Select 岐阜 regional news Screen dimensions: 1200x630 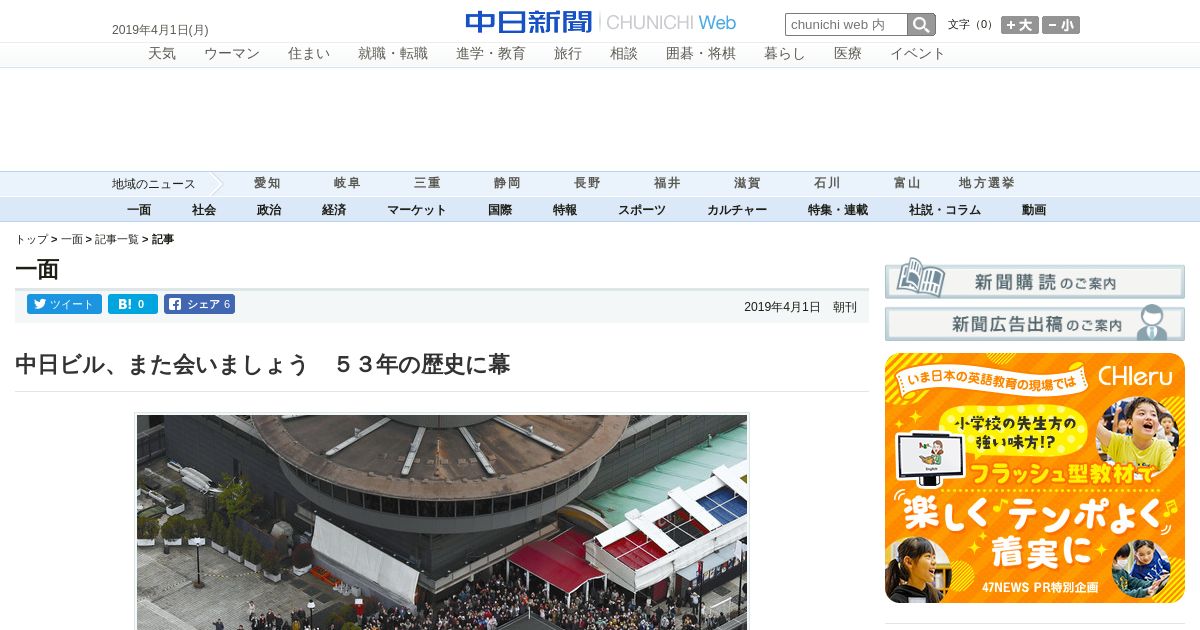tap(347, 183)
